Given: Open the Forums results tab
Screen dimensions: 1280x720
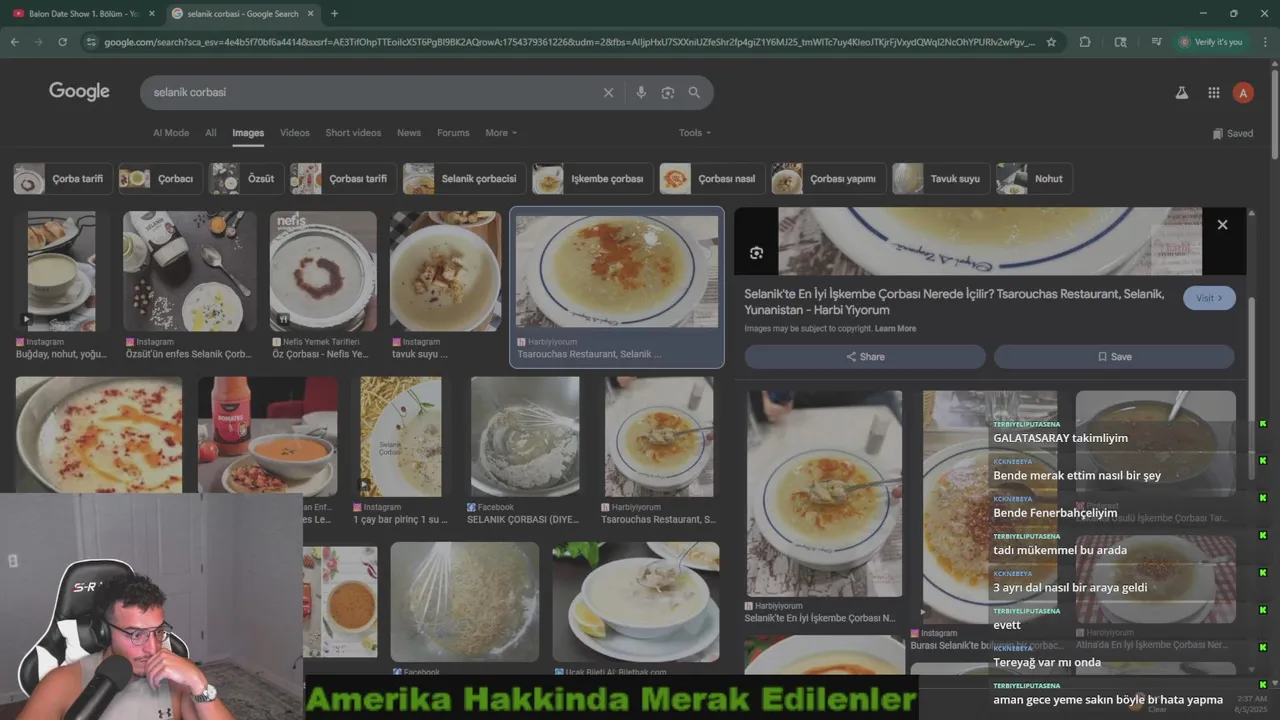Looking at the screenshot, I should [x=453, y=133].
